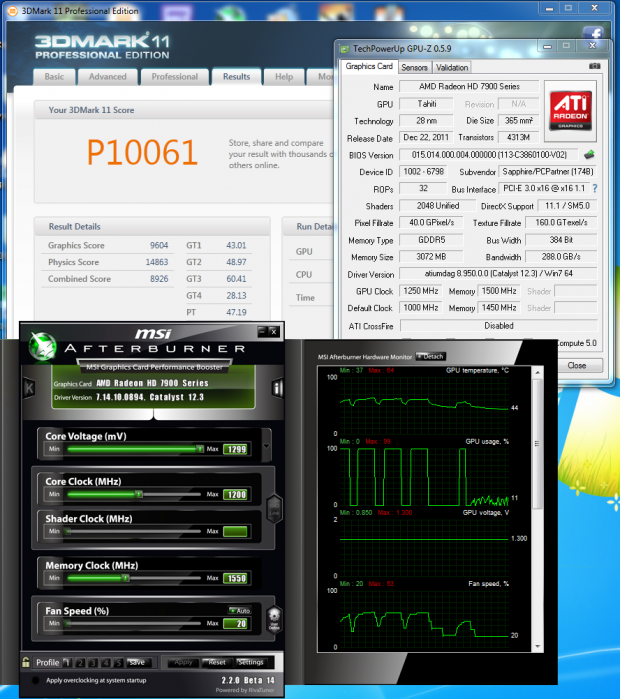Click the Memory Clock value field 1550
Image resolution: width=620 pixels, height=699 pixels.
coord(236,578)
